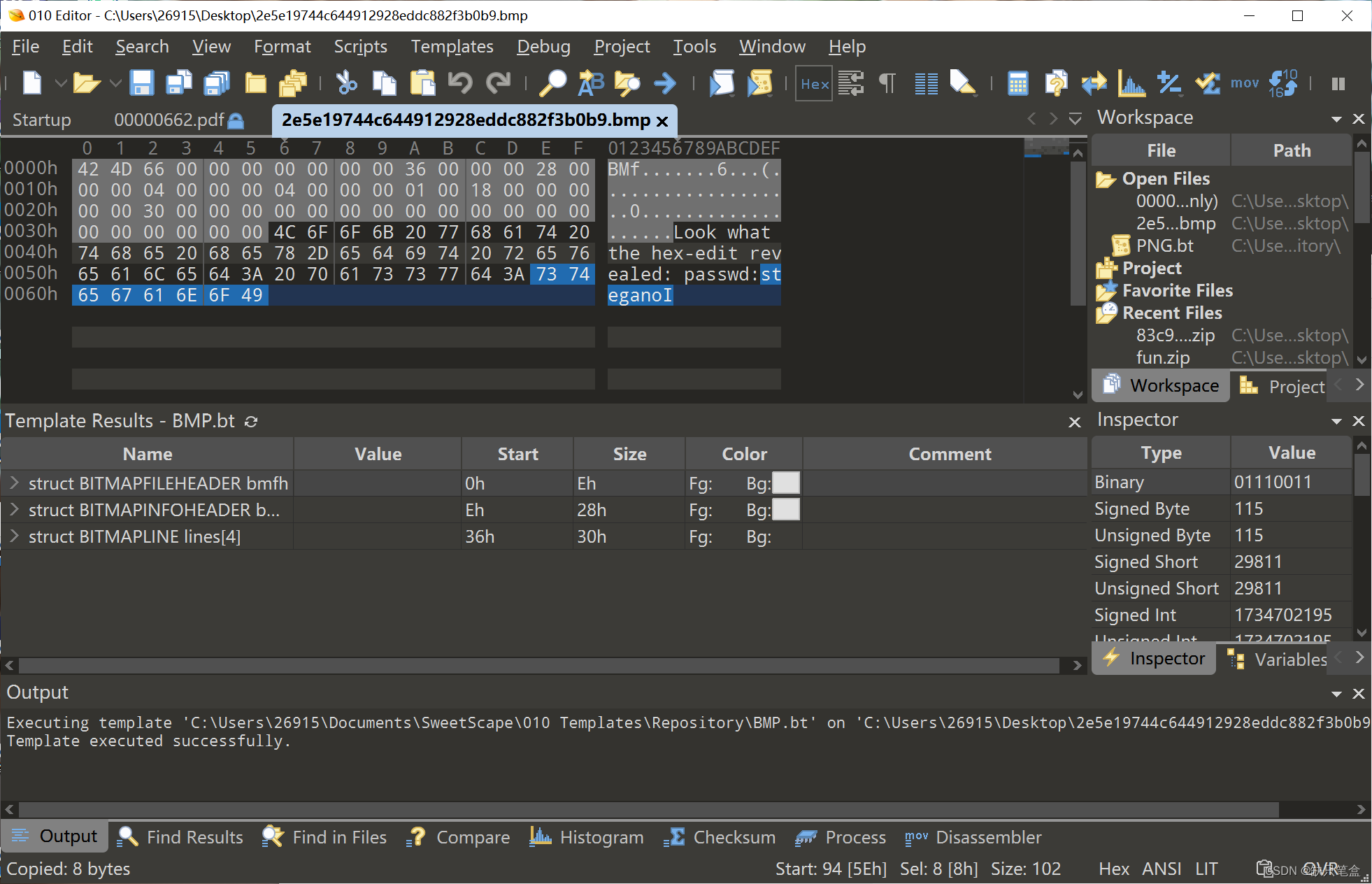Toggle the LIT endian status indicator
The width and height of the screenshot is (1372, 884).
tap(1206, 869)
